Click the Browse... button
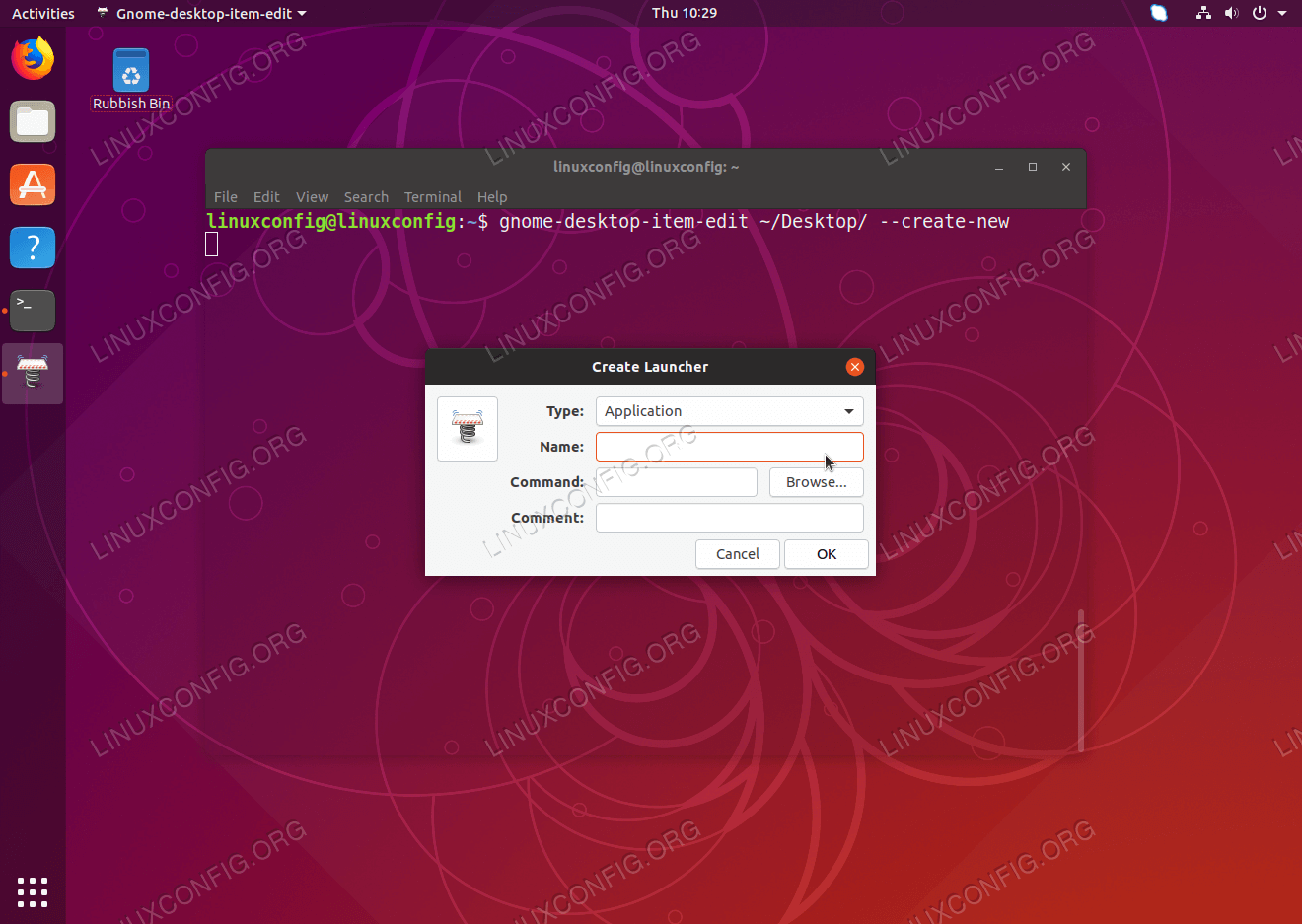 817,482
